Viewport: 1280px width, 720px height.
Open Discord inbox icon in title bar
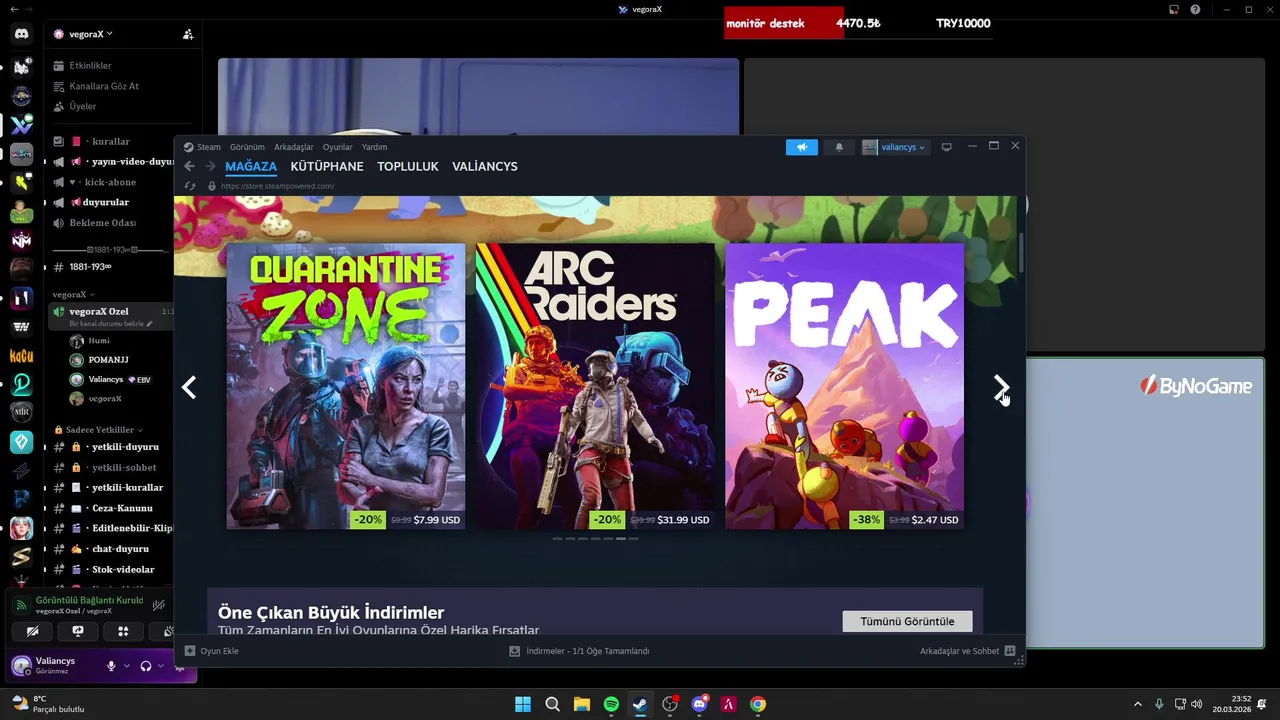pyautogui.click(x=1174, y=9)
